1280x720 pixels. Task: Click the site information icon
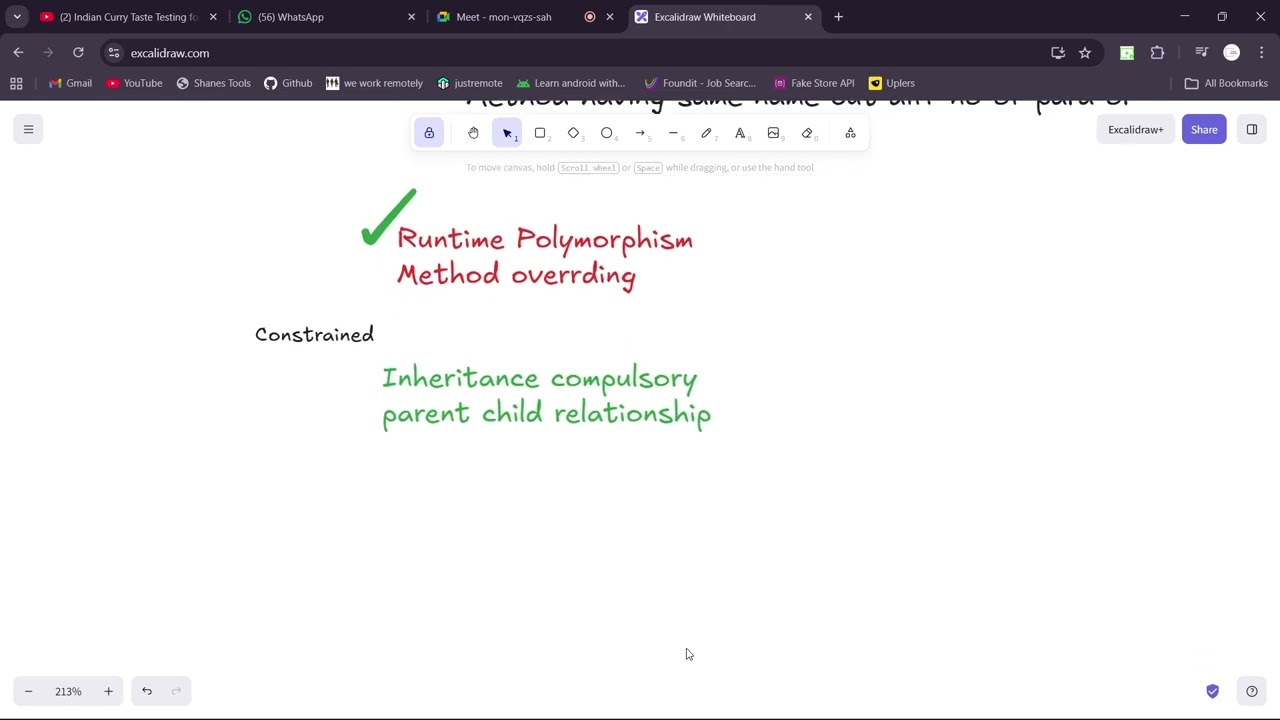click(x=114, y=53)
